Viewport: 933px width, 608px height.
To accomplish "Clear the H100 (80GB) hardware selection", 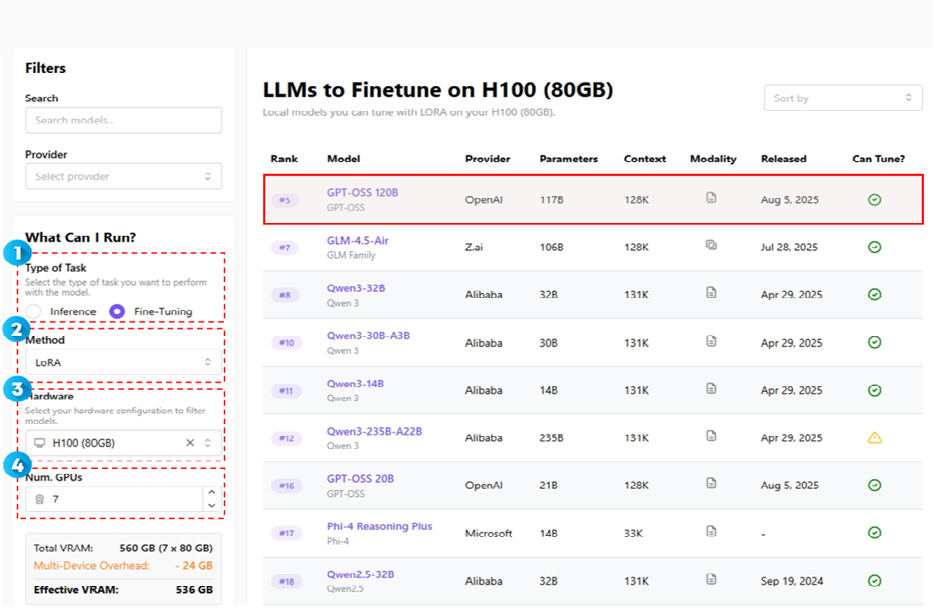I will point(190,443).
